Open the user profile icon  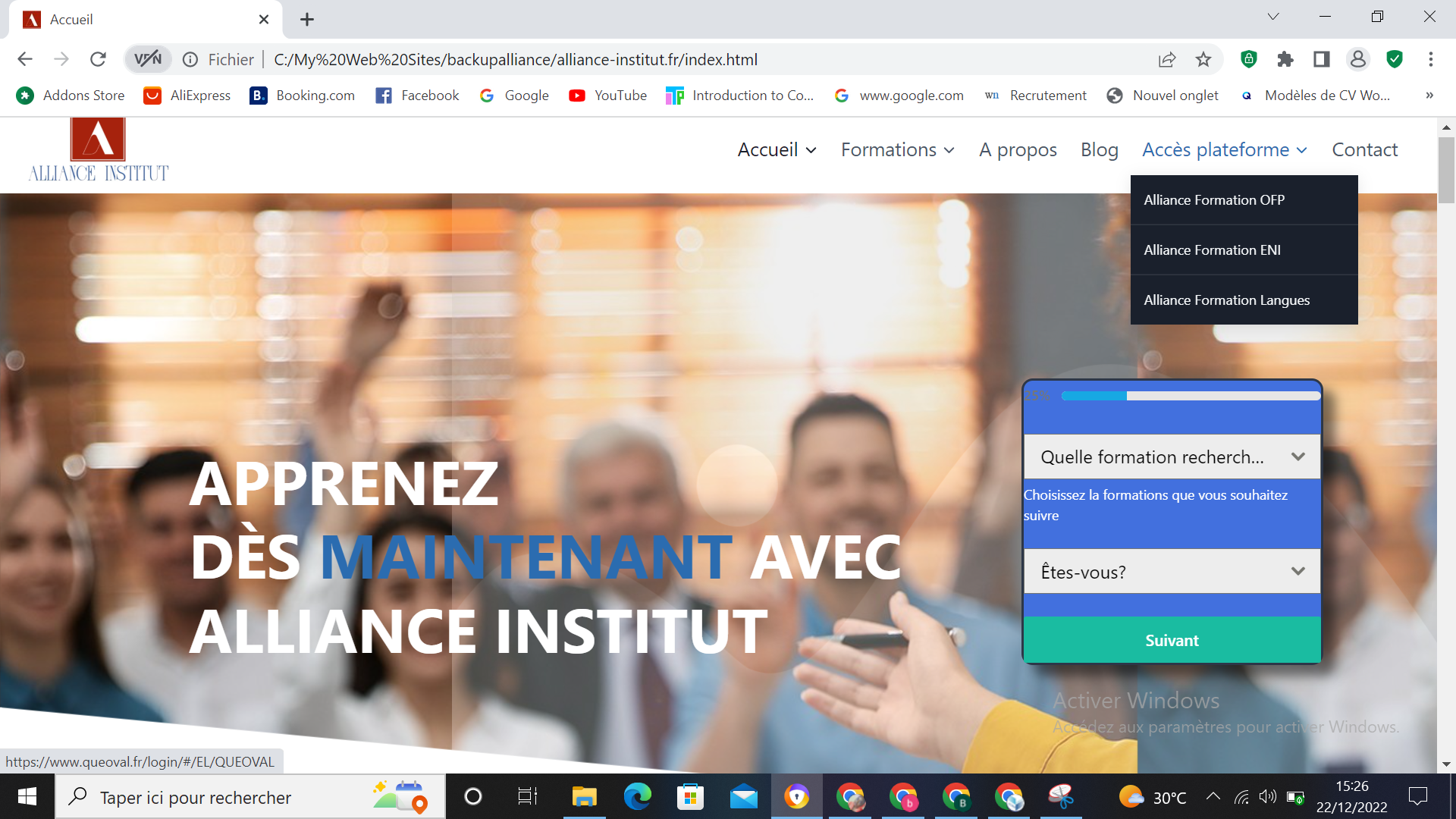click(1357, 59)
